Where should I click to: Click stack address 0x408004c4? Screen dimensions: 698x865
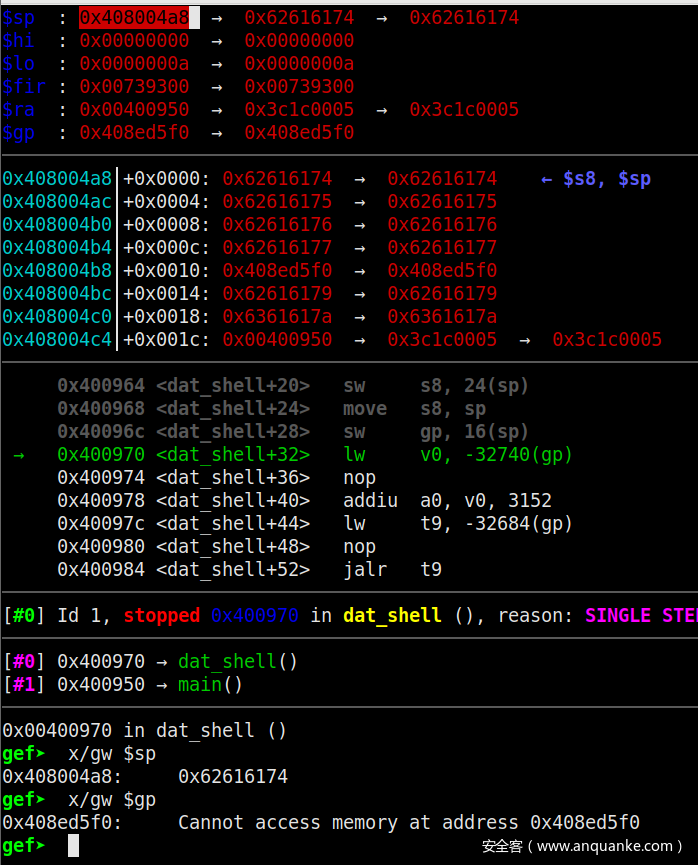[x=57, y=340]
